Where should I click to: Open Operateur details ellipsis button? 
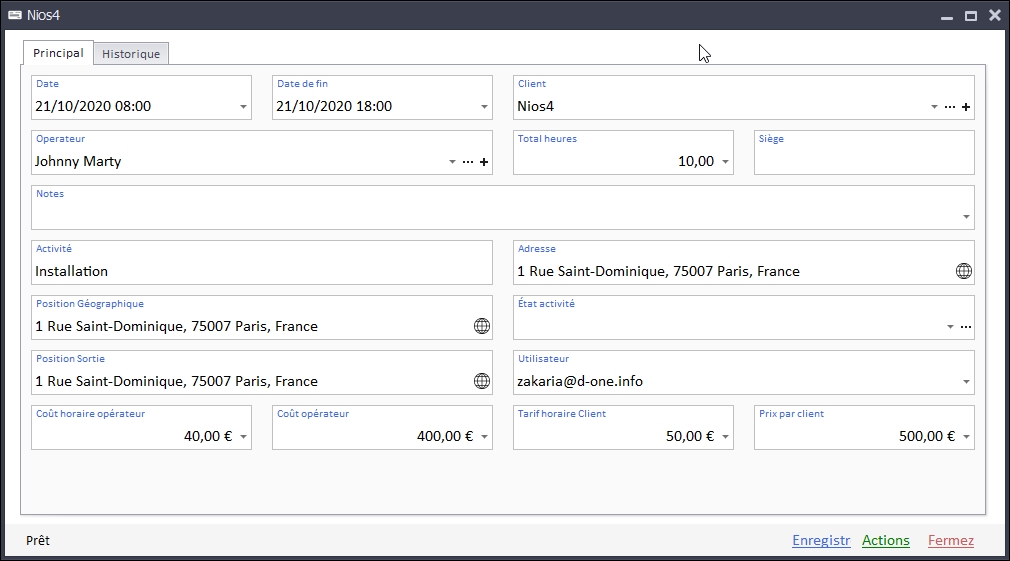click(x=468, y=162)
